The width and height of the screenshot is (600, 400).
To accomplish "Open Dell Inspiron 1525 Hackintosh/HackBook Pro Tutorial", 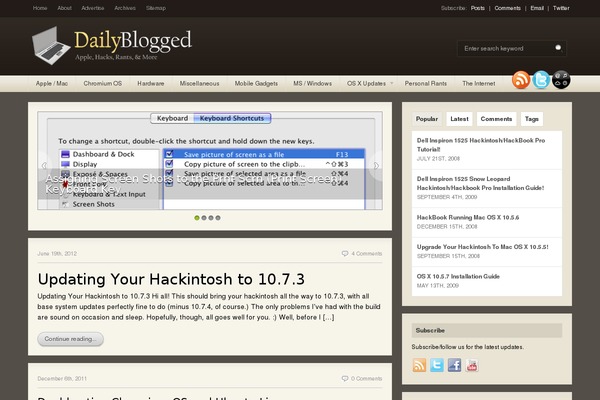I will [481, 145].
